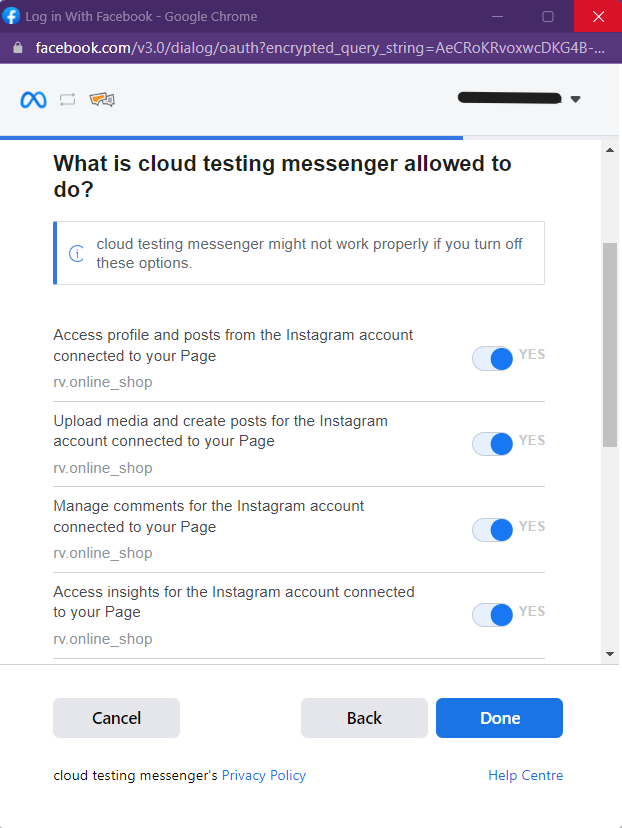Click the padlock icon in address bar
The image size is (622, 828).
point(18,48)
